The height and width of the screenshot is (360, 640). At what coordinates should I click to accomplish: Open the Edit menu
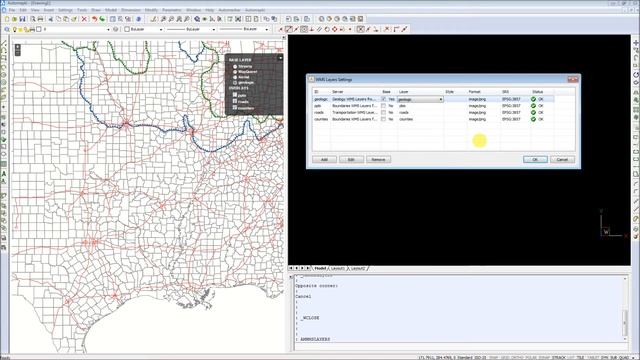pyautogui.click(x=23, y=10)
